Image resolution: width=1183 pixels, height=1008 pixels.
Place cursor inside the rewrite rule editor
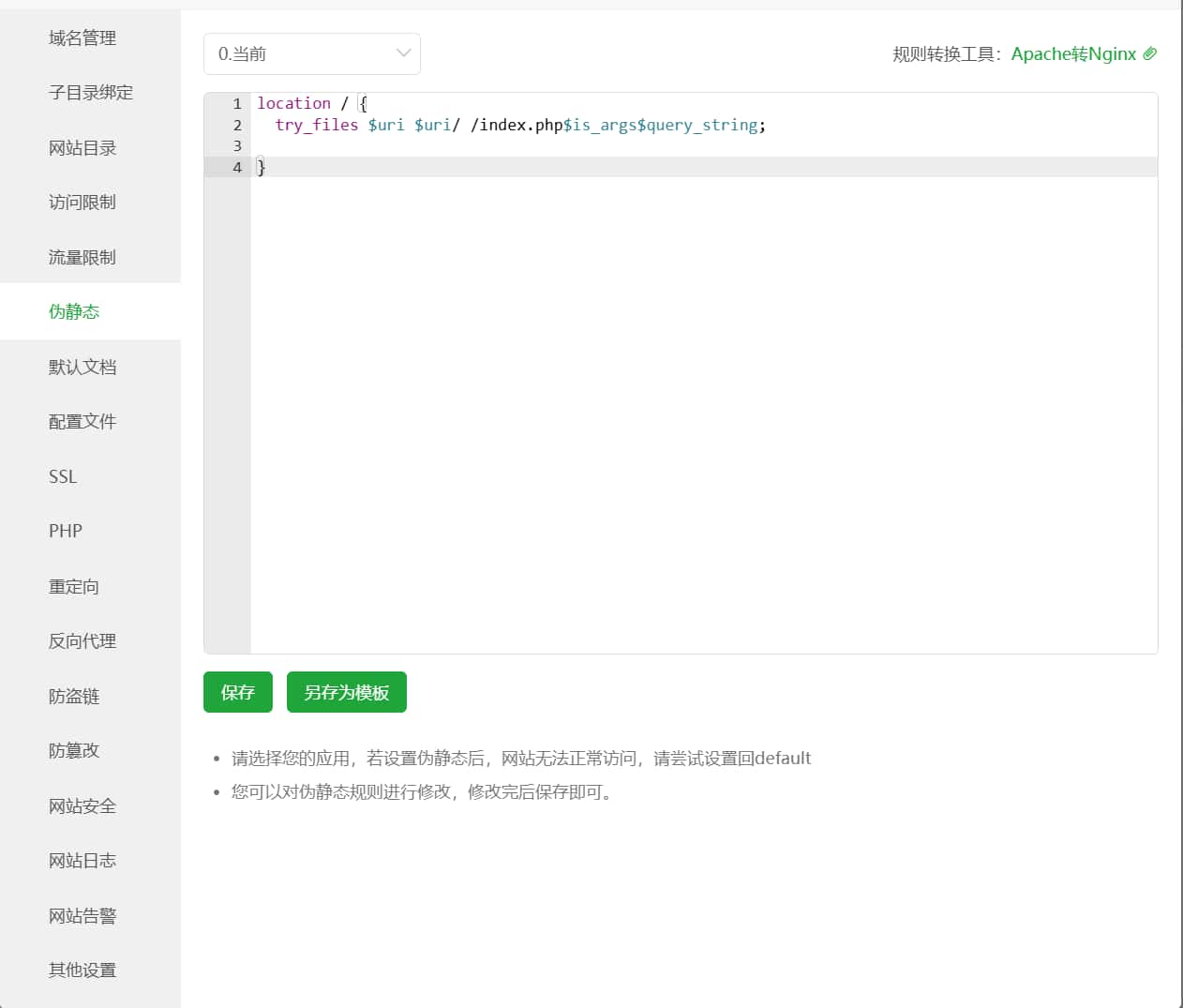click(656, 375)
